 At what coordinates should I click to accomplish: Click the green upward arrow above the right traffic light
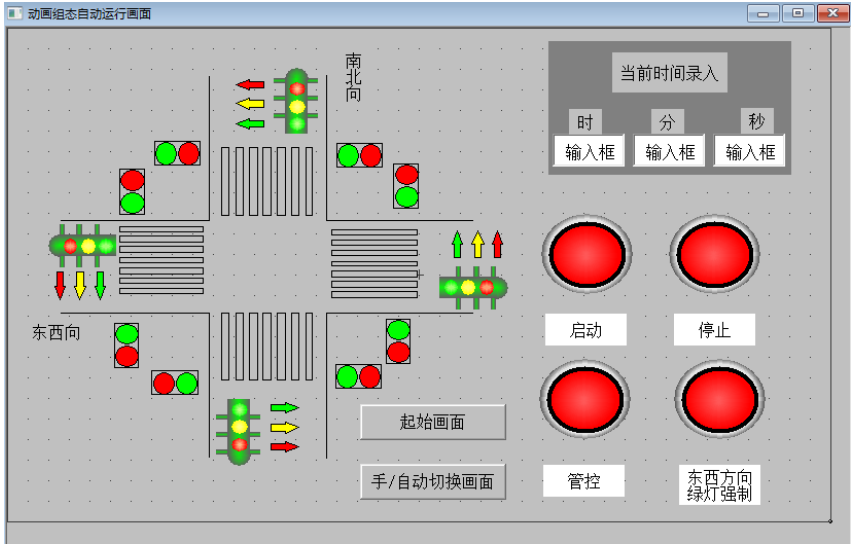pyautogui.click(x=458, y=245)
